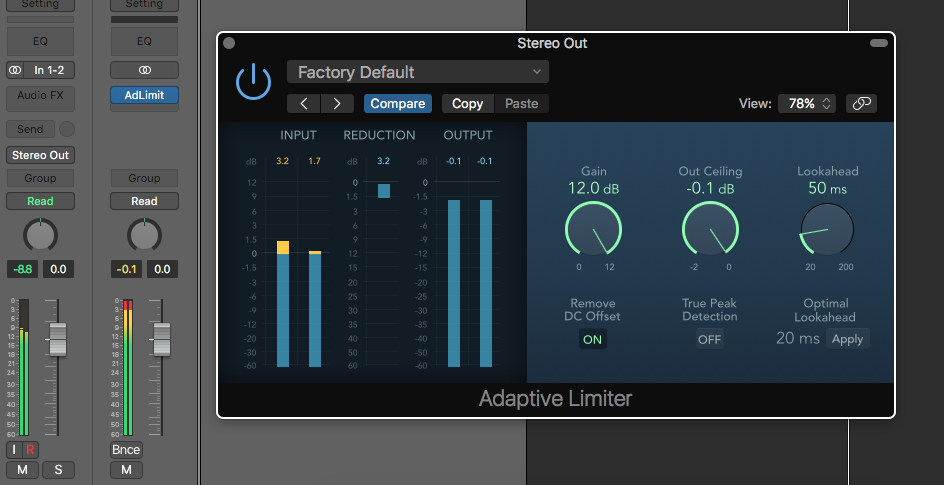Click the plugin window pill button

[879, 43]
